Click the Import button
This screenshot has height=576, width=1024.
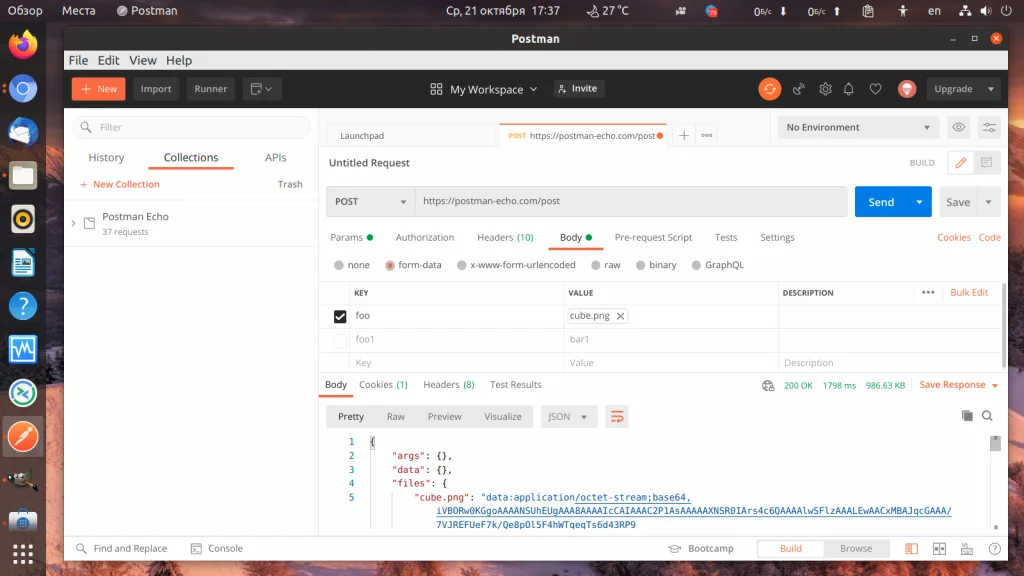pos(156,89)
